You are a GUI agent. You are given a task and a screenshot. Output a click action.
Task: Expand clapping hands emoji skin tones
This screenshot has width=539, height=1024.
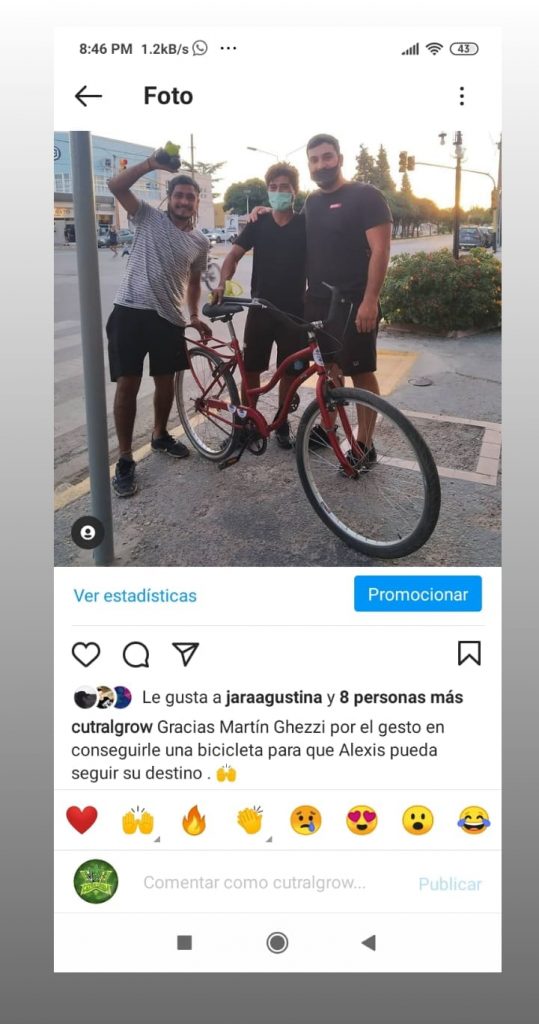pos(250,820)
